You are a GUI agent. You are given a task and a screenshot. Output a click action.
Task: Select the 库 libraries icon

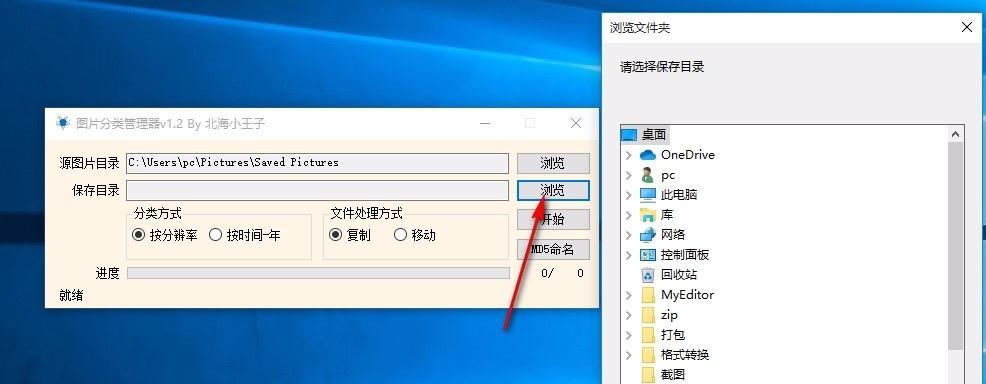tap(648, 215)
